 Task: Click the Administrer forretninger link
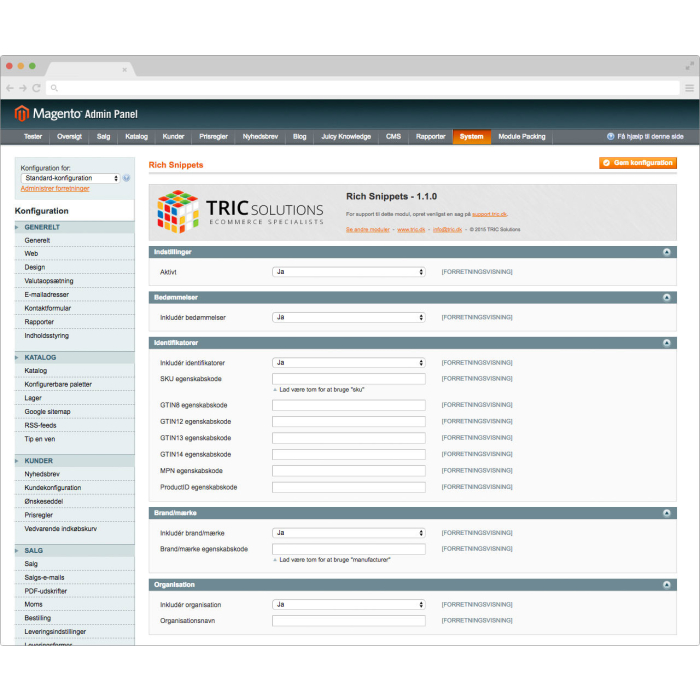coord(55,189)
